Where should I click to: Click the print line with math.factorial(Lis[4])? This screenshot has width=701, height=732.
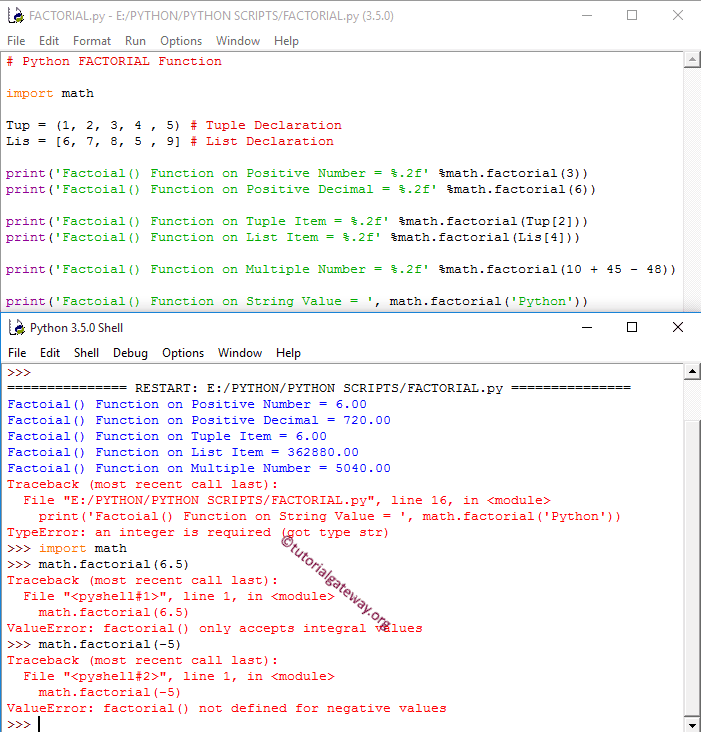[293, 237]
